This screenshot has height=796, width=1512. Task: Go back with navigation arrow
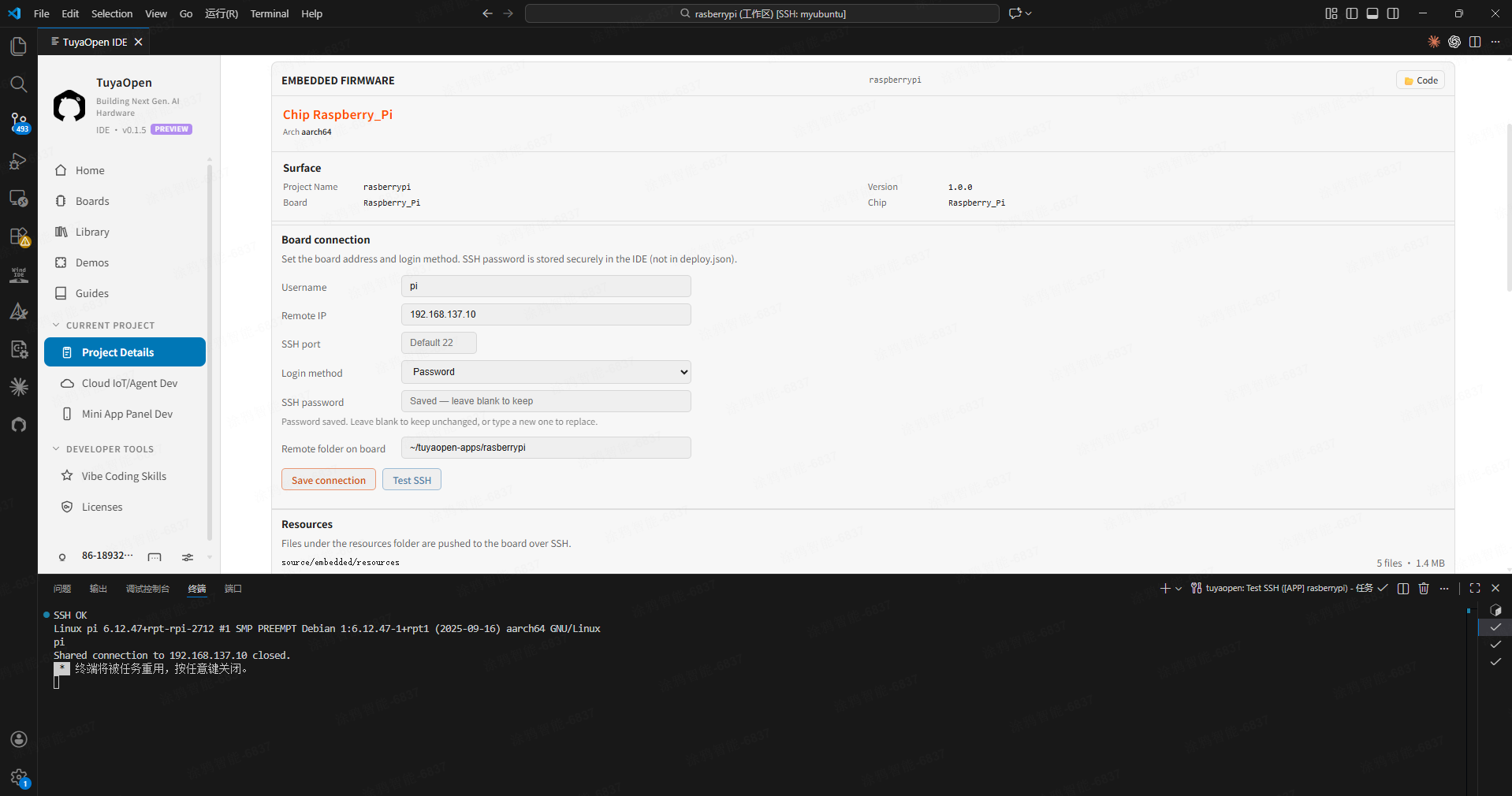487,13
